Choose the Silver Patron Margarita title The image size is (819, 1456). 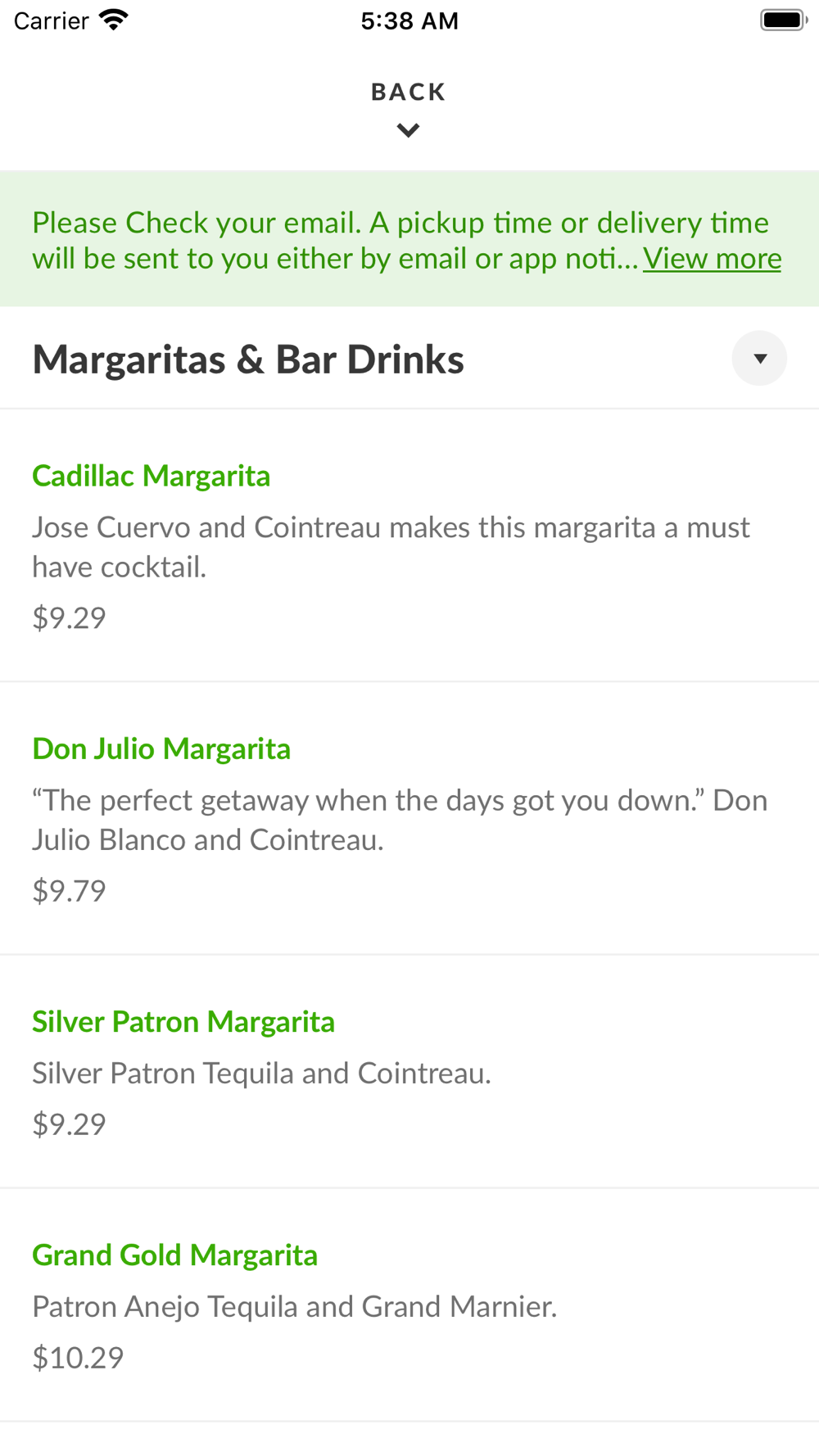click(183, 1021)
